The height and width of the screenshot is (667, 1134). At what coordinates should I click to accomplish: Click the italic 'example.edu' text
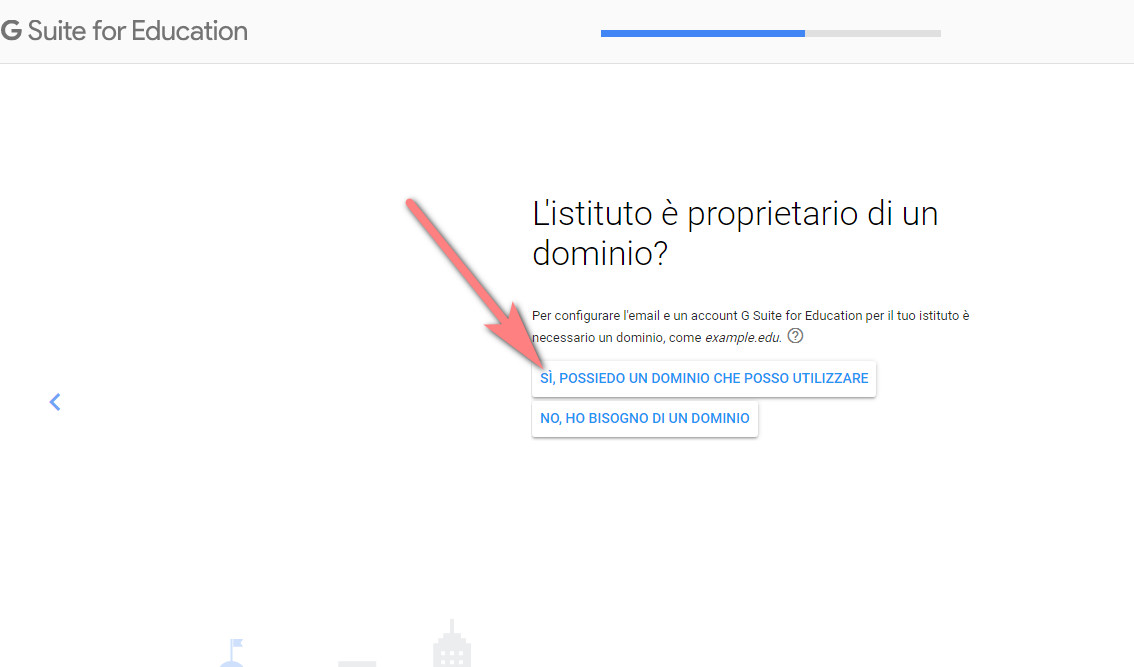tap(743, 338)
